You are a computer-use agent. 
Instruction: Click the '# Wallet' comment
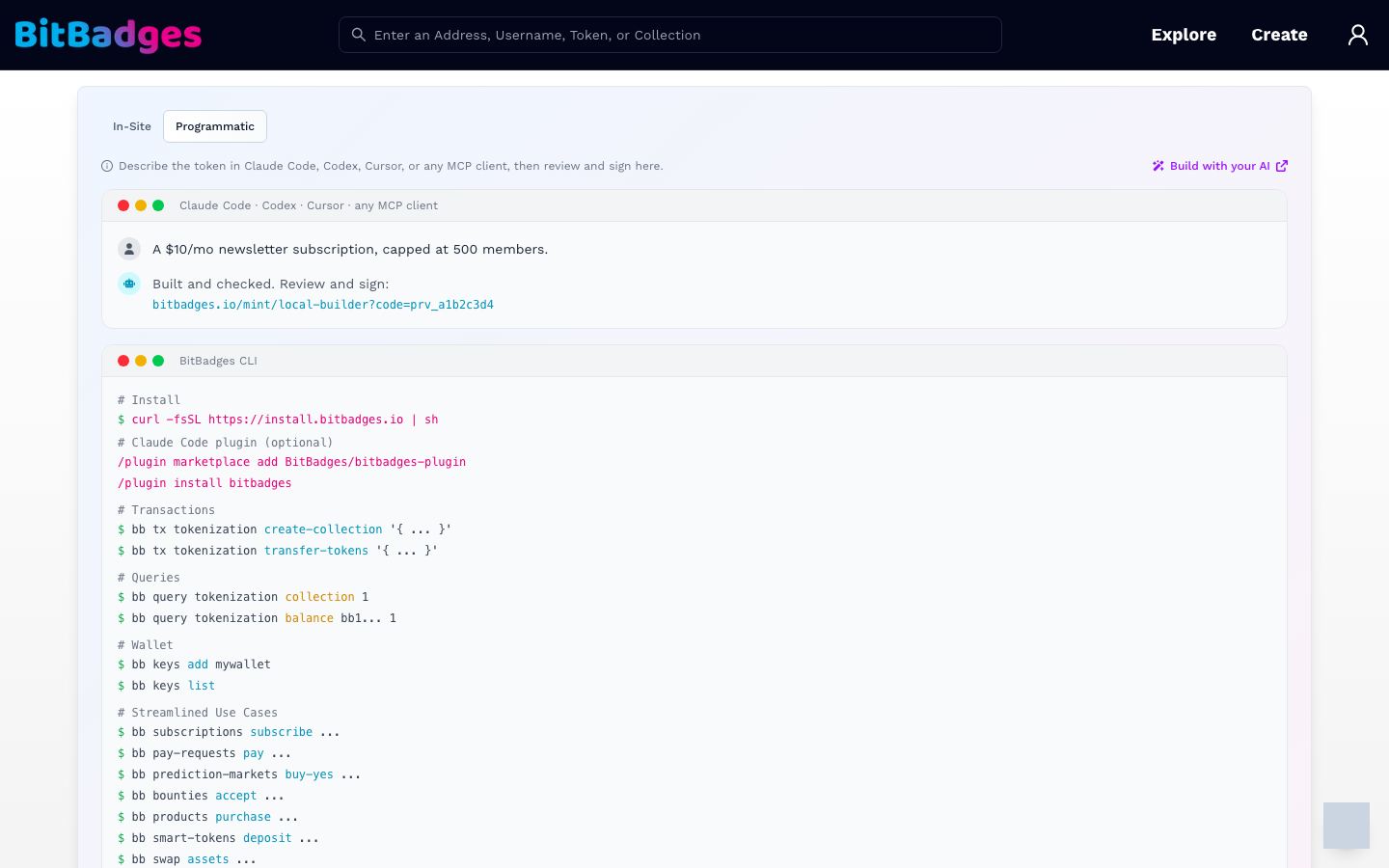(146, 645)
